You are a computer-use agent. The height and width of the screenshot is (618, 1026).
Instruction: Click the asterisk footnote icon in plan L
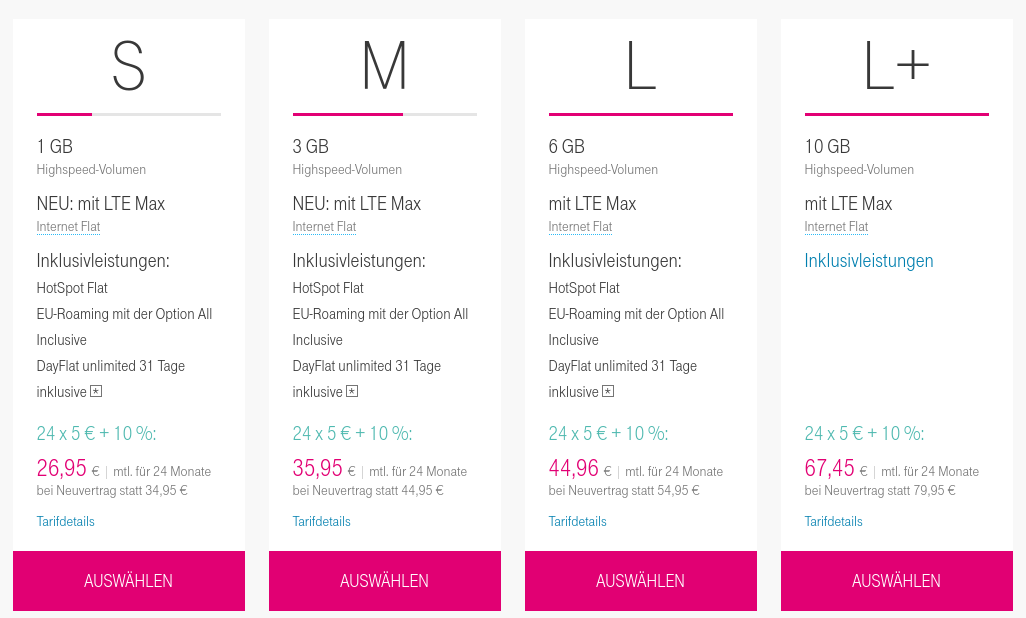tap(608, 392)
